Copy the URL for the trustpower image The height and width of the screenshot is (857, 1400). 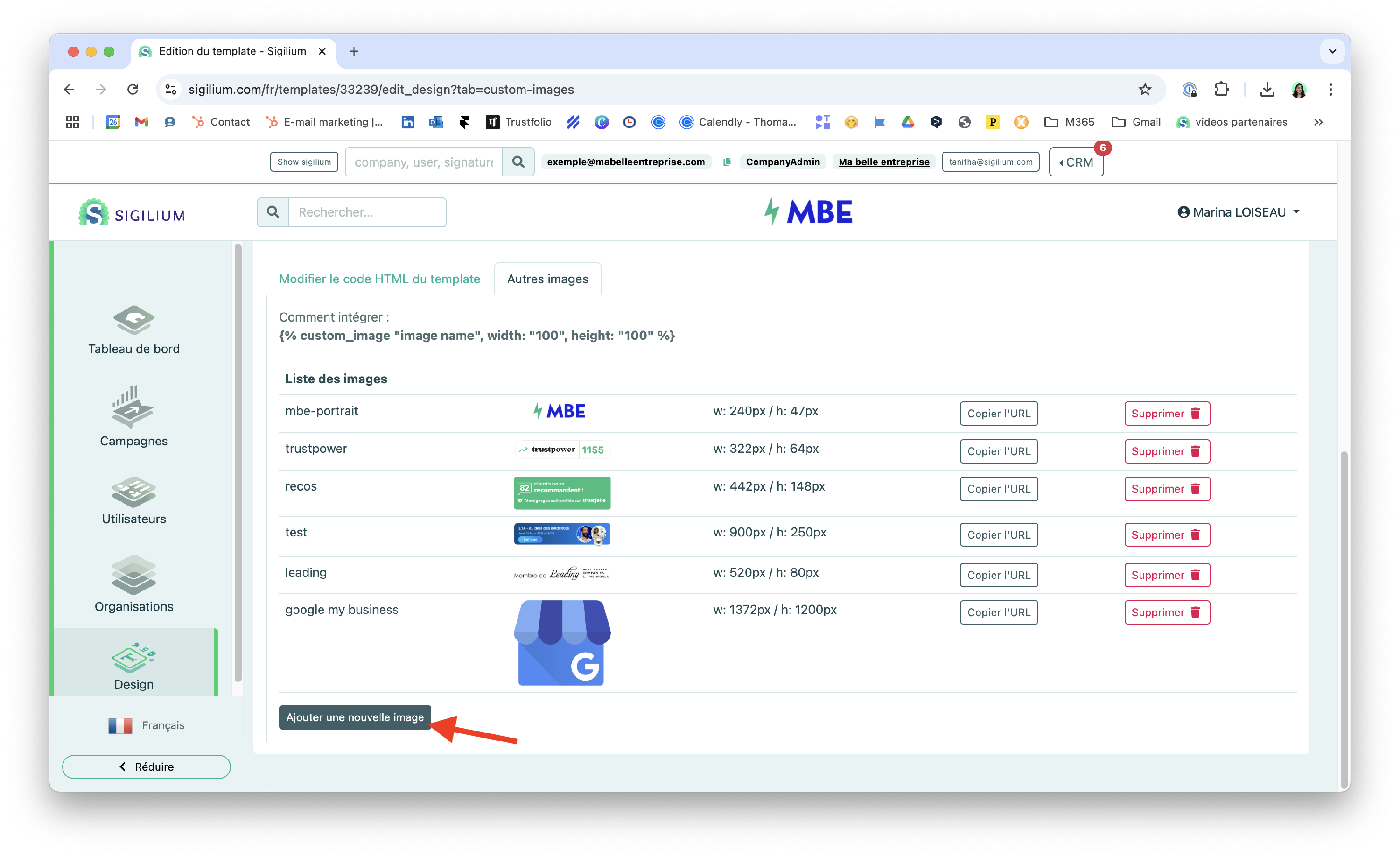998,451
